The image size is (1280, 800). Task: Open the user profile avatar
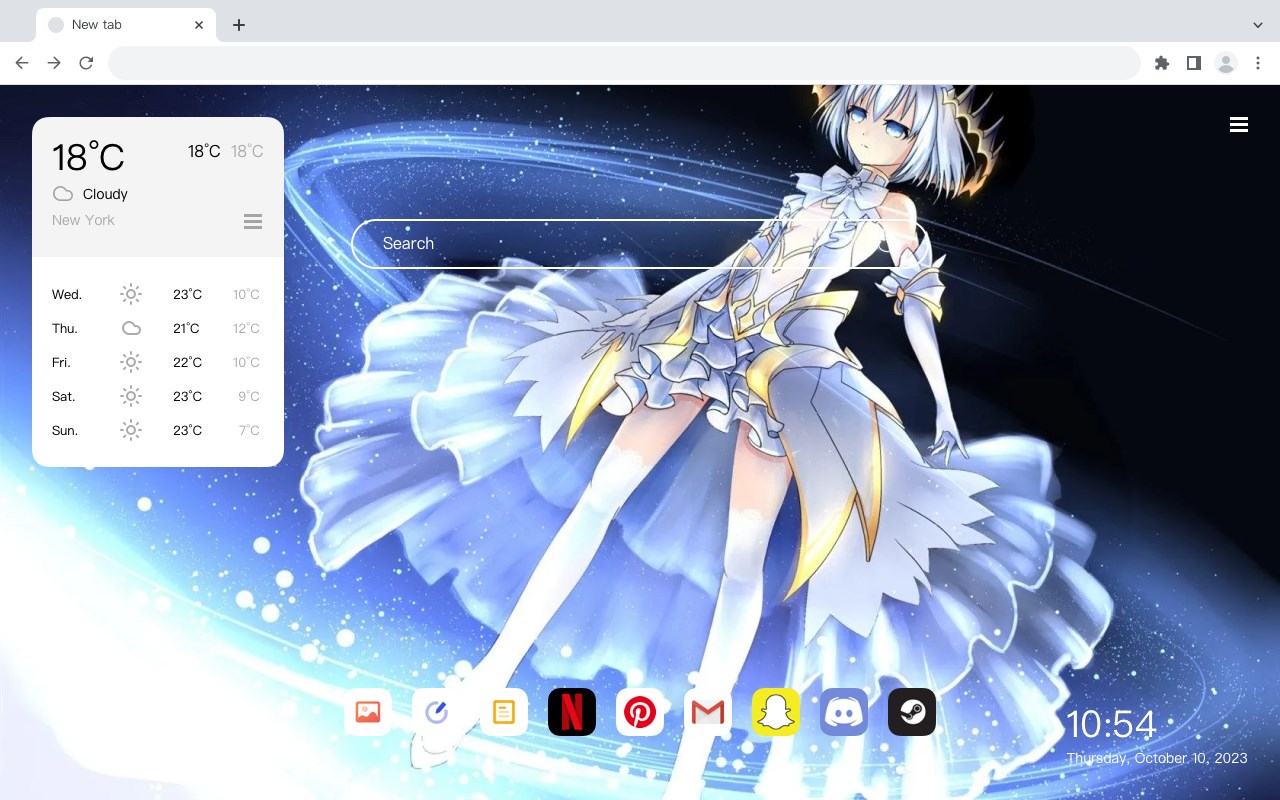tap(1226, 63)
